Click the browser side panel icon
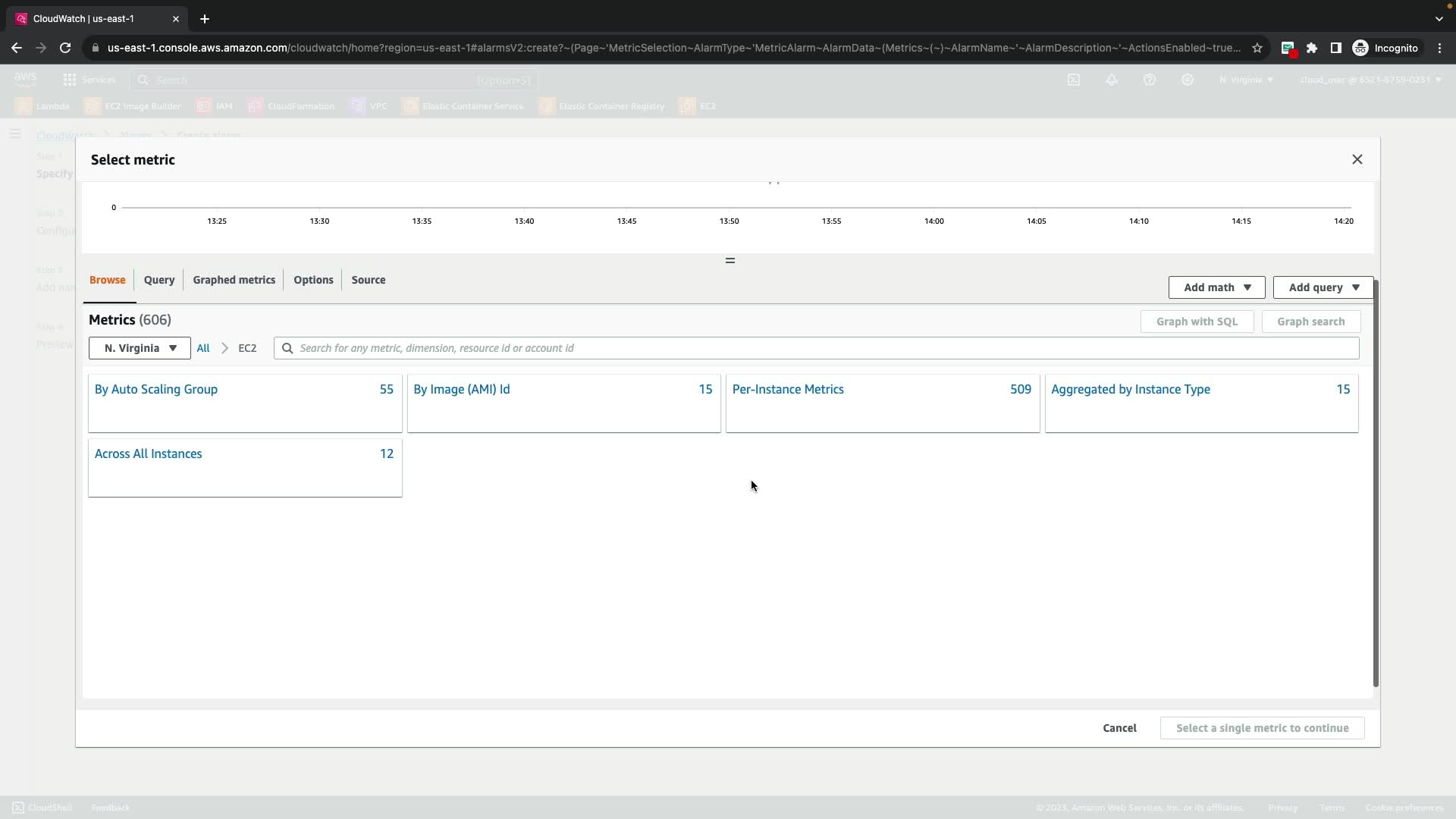The height and width of the screenshot is (819, 1456). tap(1336, 48)
